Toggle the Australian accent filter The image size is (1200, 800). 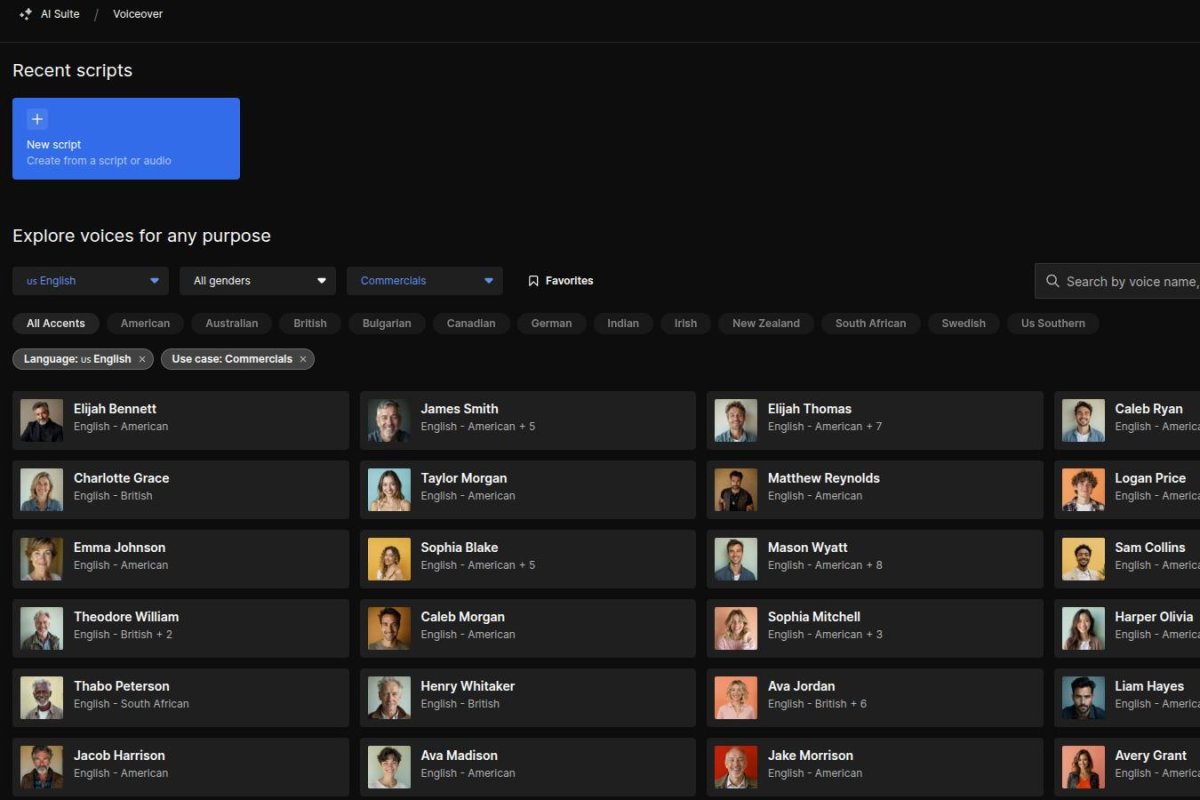pos(231,323)
